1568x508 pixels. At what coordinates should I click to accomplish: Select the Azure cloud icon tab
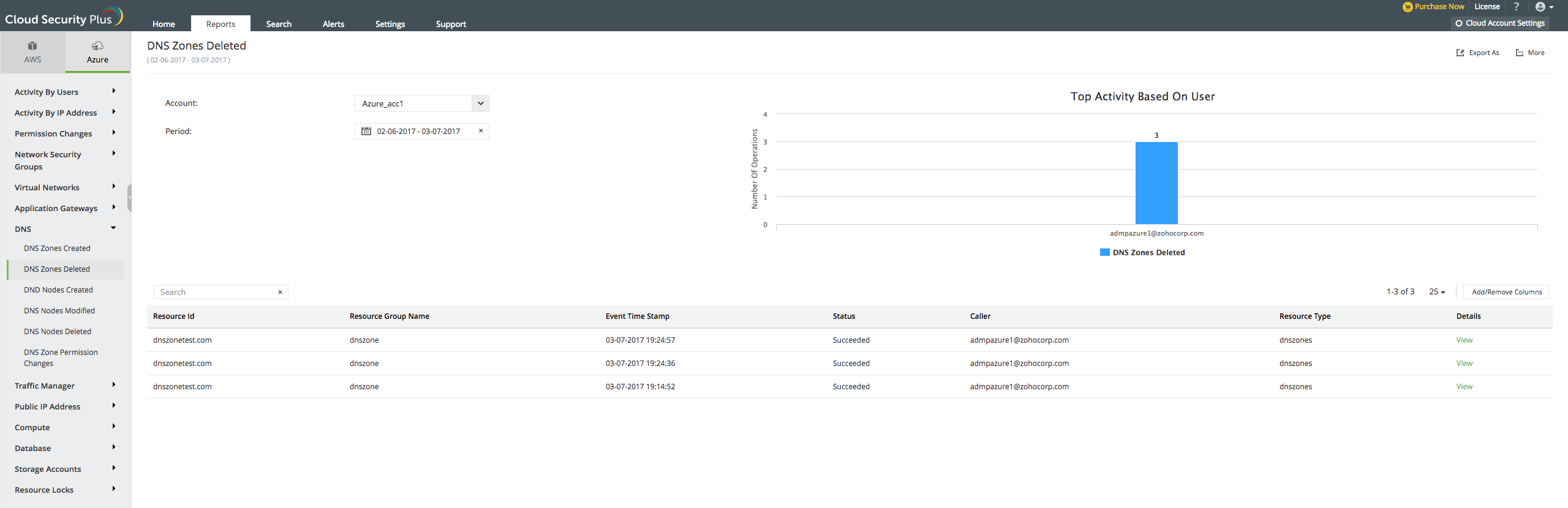(x=97, y=52)
